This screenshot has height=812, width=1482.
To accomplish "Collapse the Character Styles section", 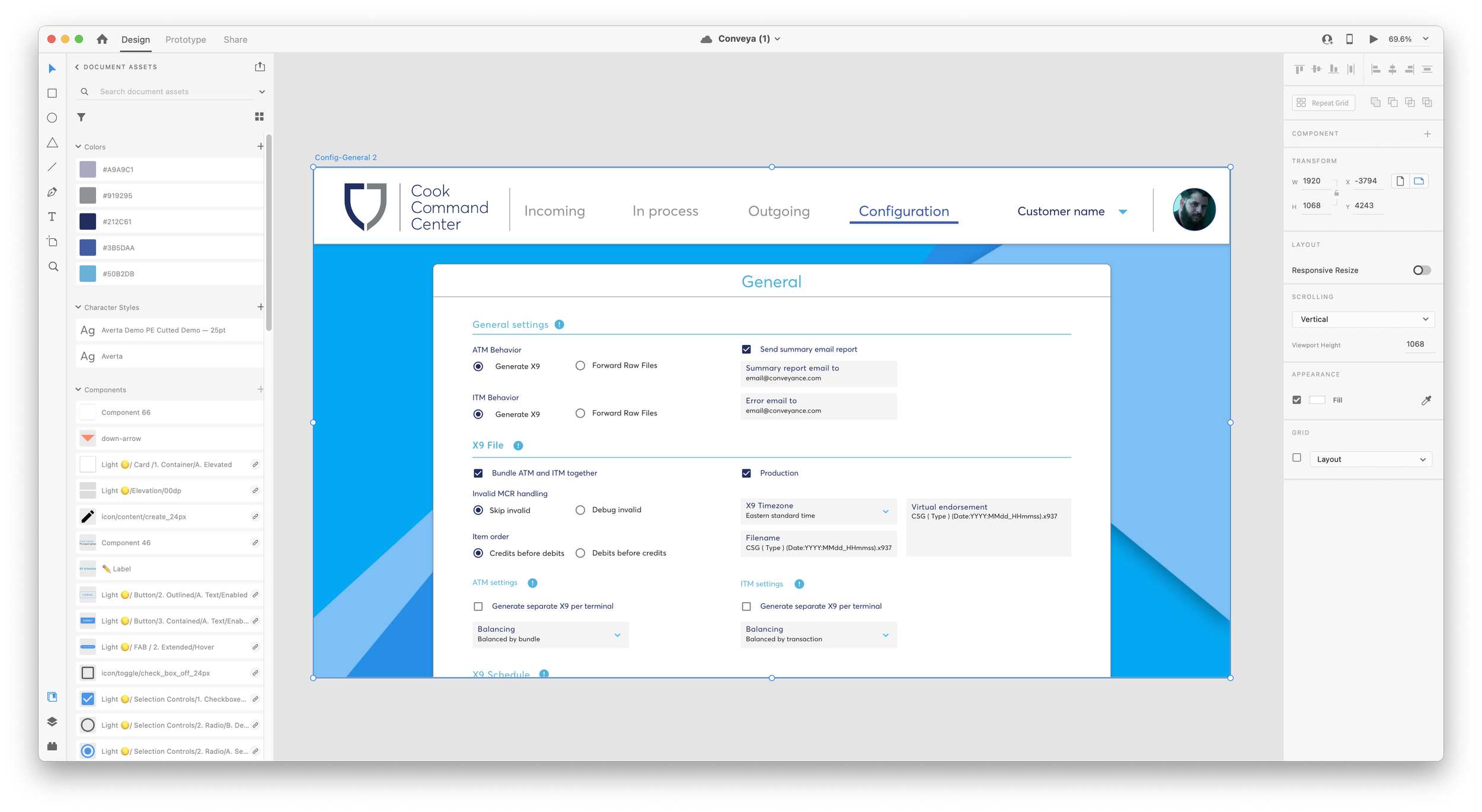I will point(78,307).
